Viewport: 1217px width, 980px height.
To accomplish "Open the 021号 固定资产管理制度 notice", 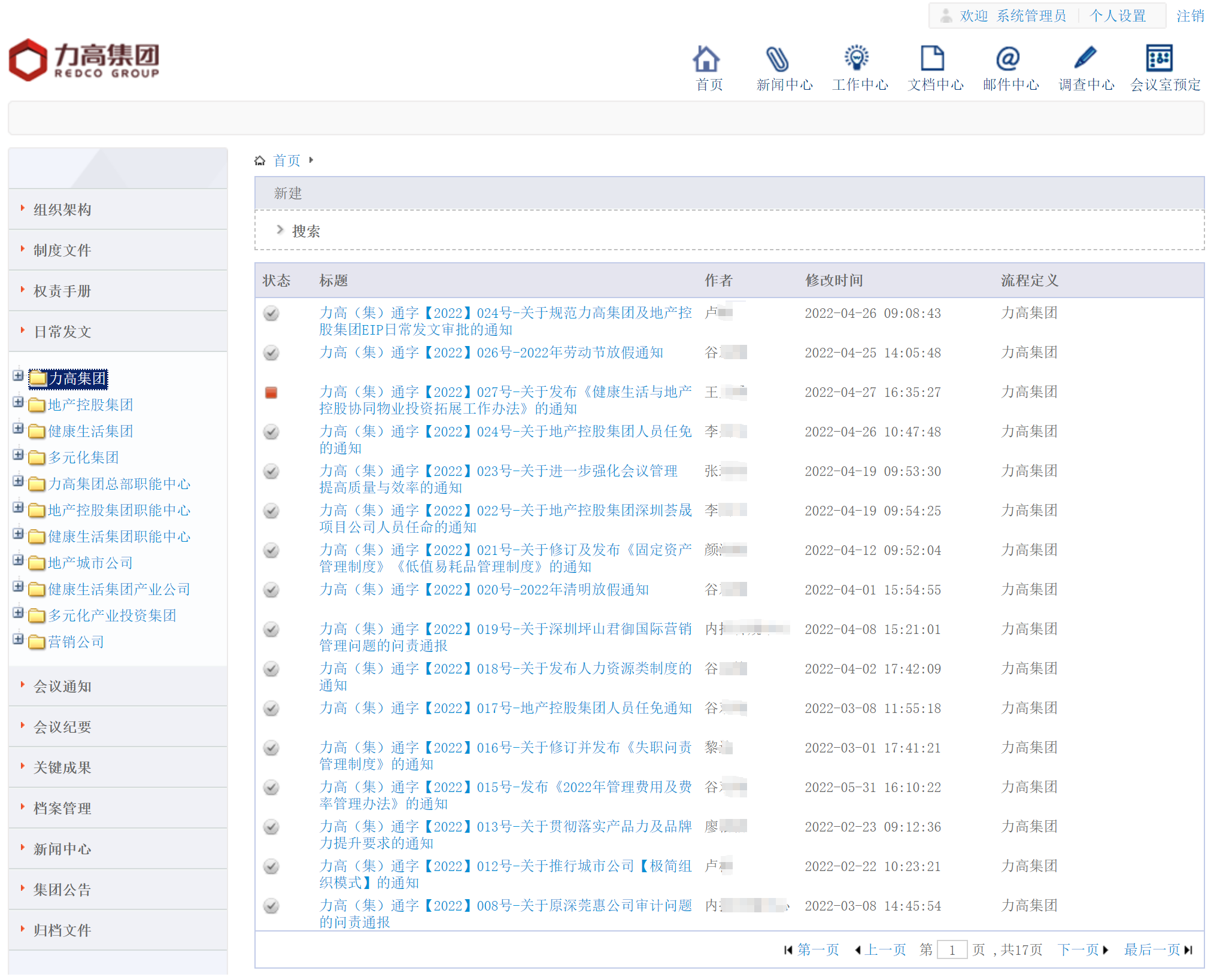I will pos(505,558).
